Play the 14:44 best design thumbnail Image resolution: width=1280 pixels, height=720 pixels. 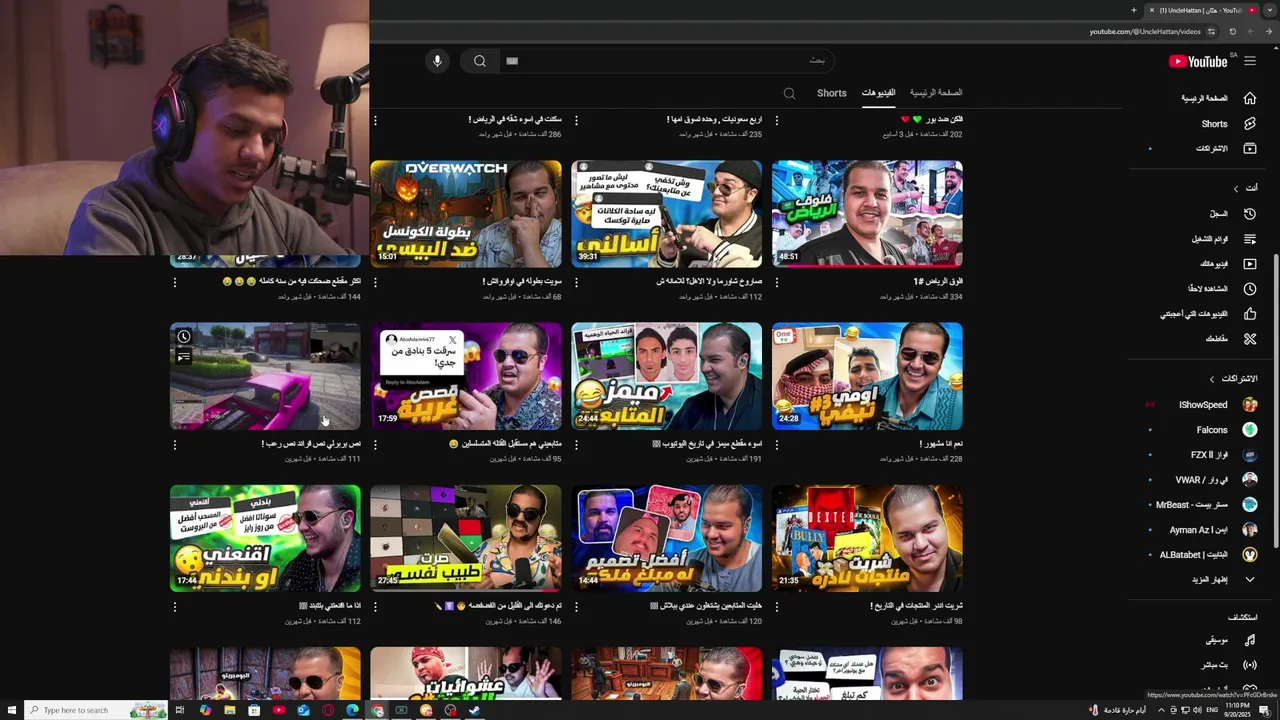(x=666, y=538)
